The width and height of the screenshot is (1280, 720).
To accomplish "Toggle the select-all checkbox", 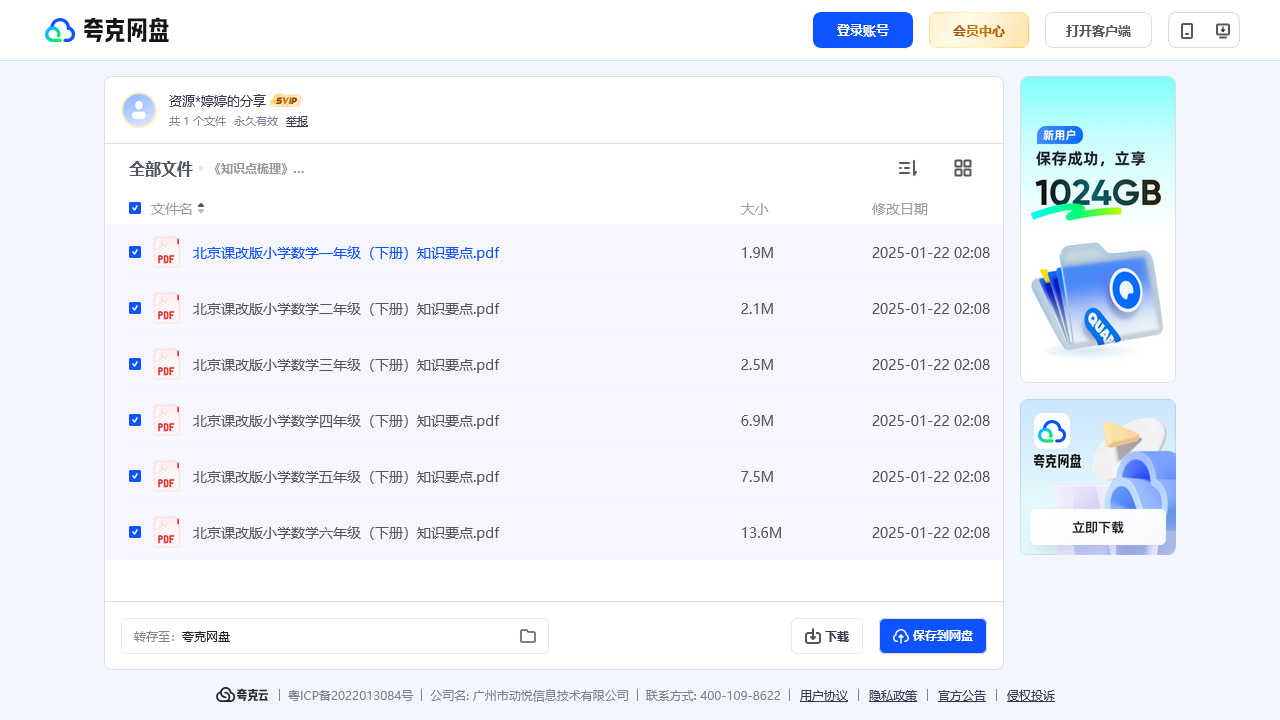I will [135, 208].
